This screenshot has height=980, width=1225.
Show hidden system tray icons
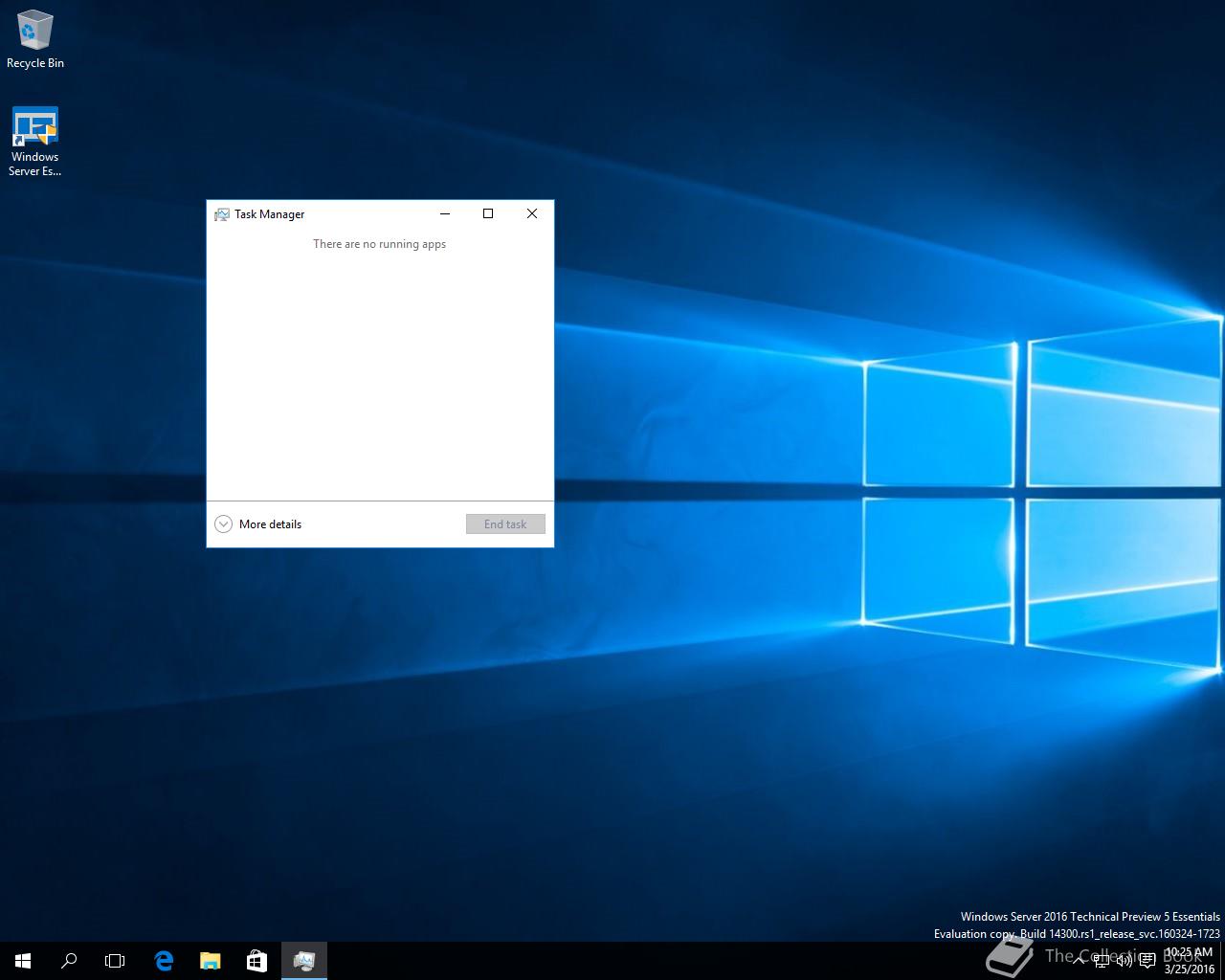(x=1079, y=960)
